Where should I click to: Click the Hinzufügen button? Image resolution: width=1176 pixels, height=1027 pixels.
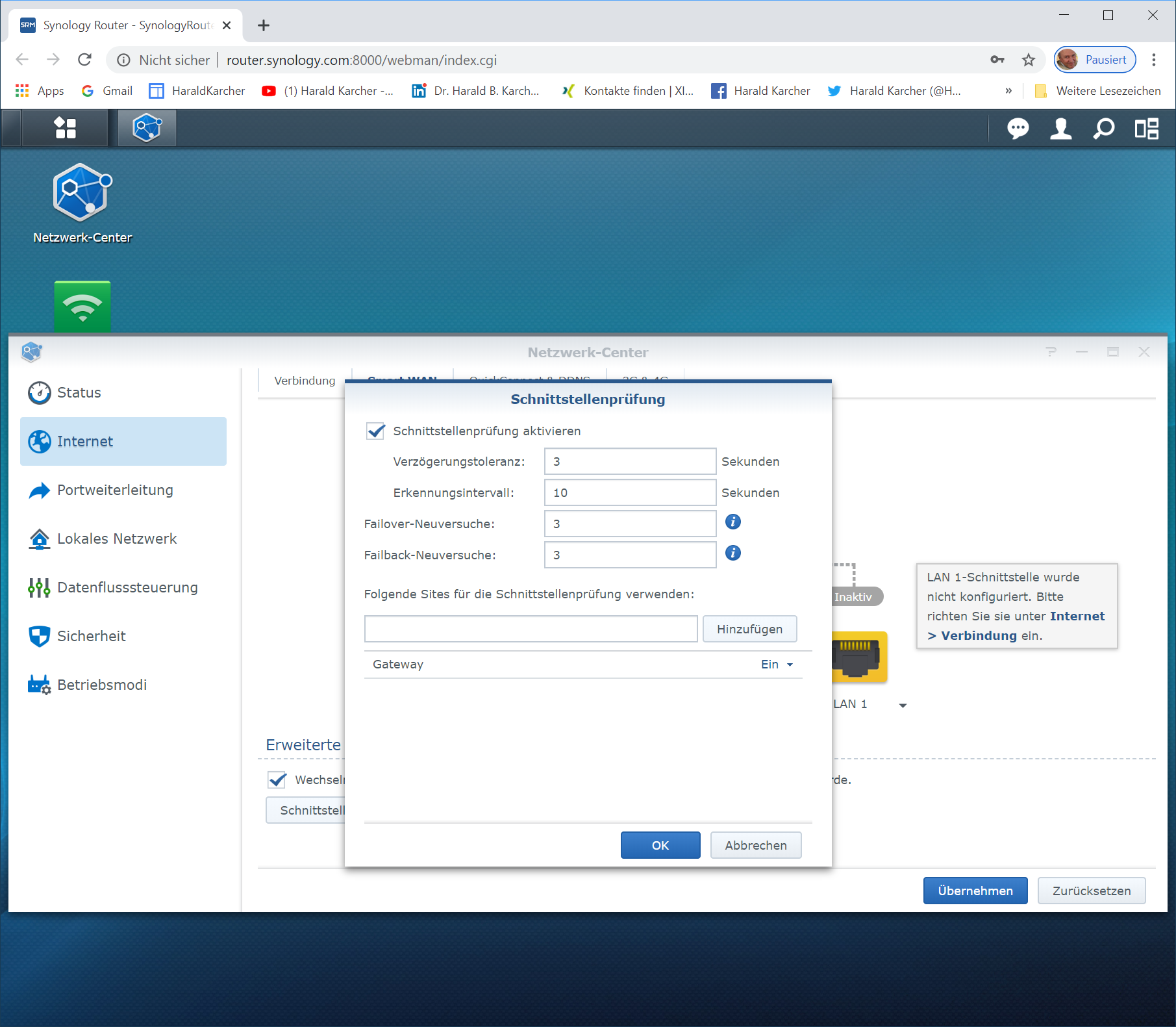[x=749, y=629]
